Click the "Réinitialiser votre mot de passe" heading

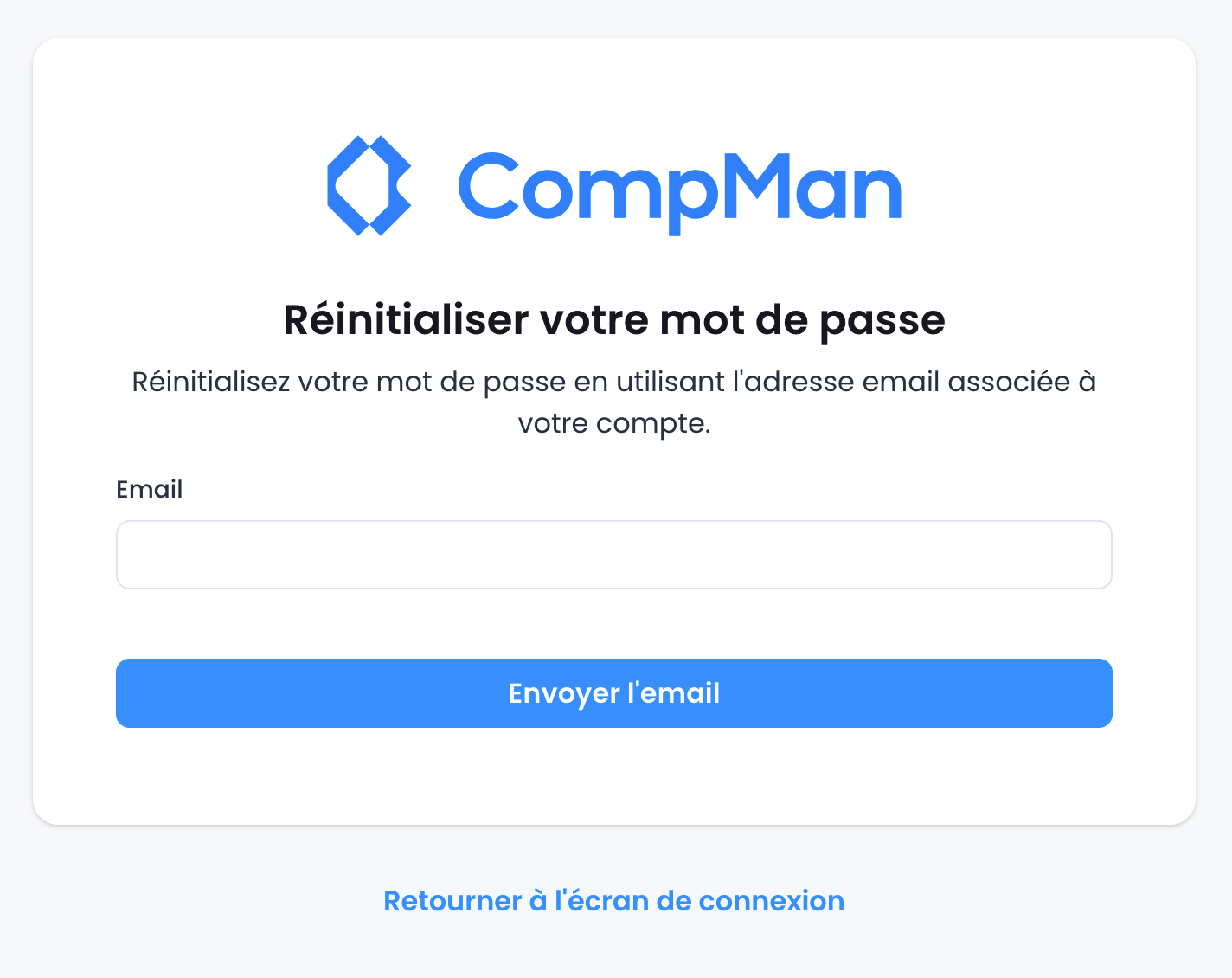[613, 320]
